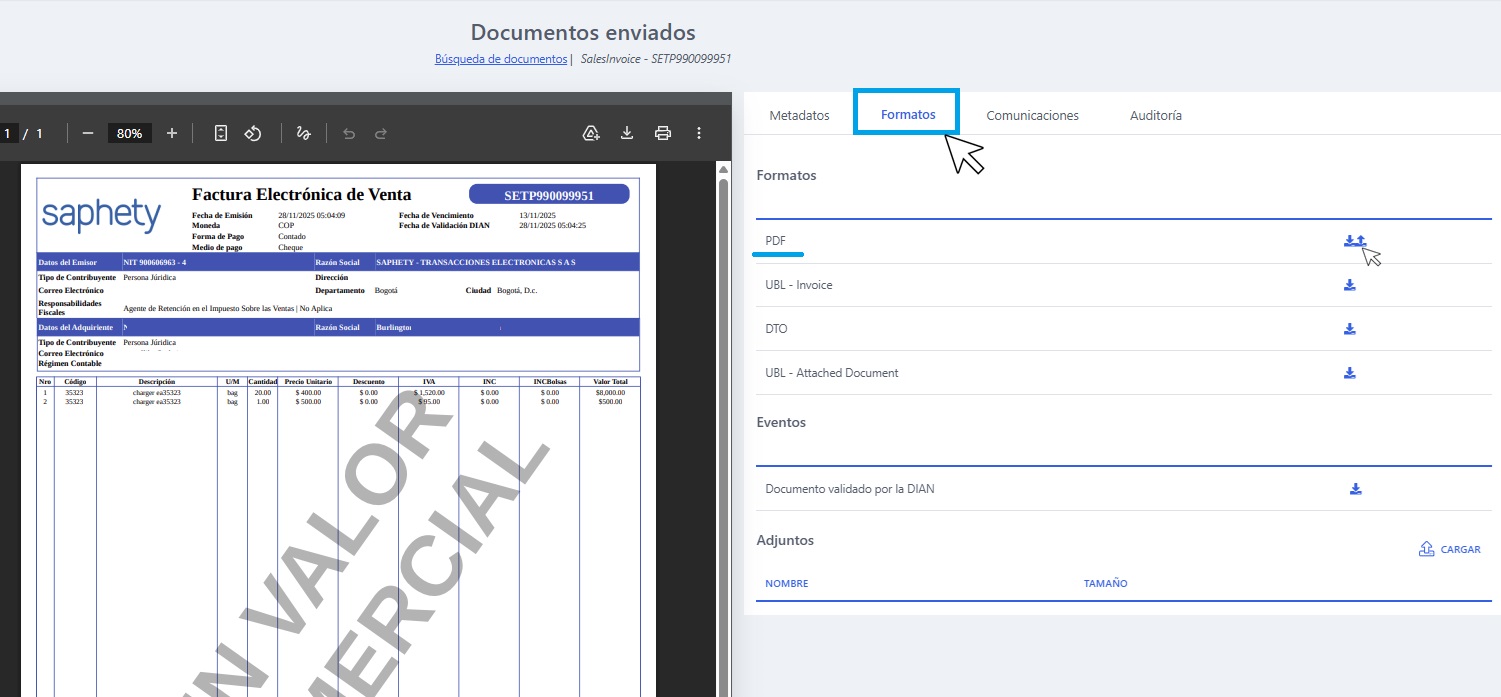Edit the 80% zoom level field
This screenshot has height=697, width=1501.
tap(129, 133)
